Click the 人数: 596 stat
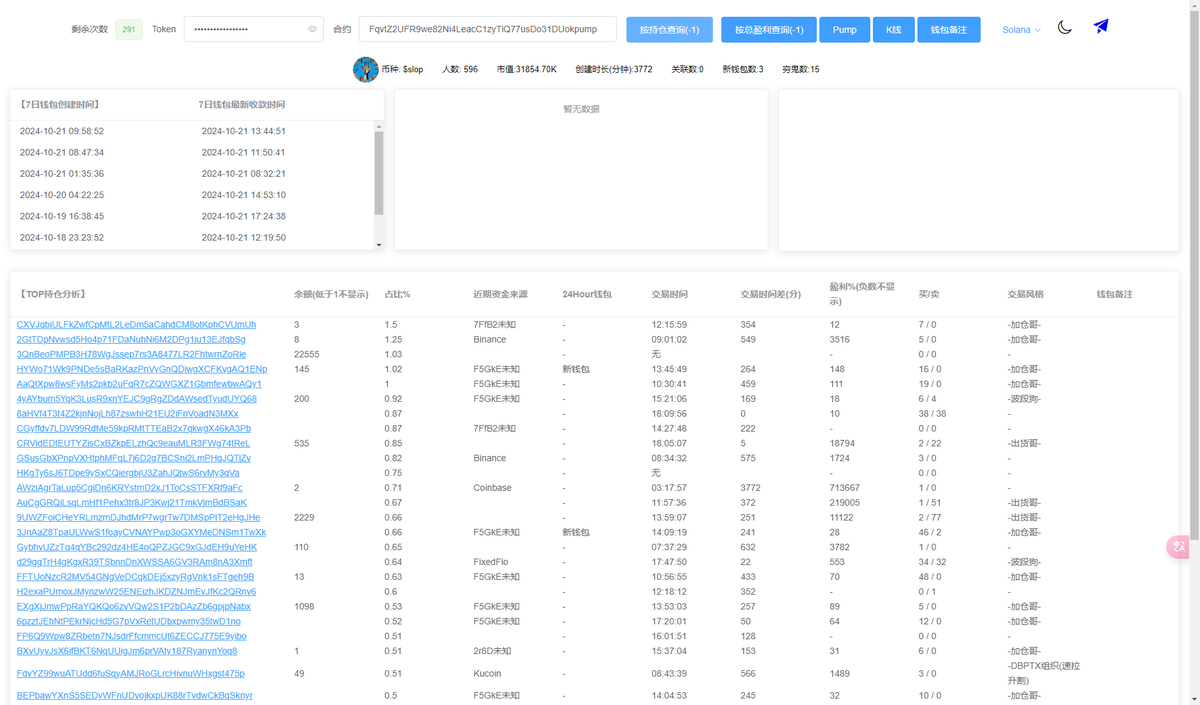The width and height of the screenshot is (1200, 705). [x=460, y=69]
